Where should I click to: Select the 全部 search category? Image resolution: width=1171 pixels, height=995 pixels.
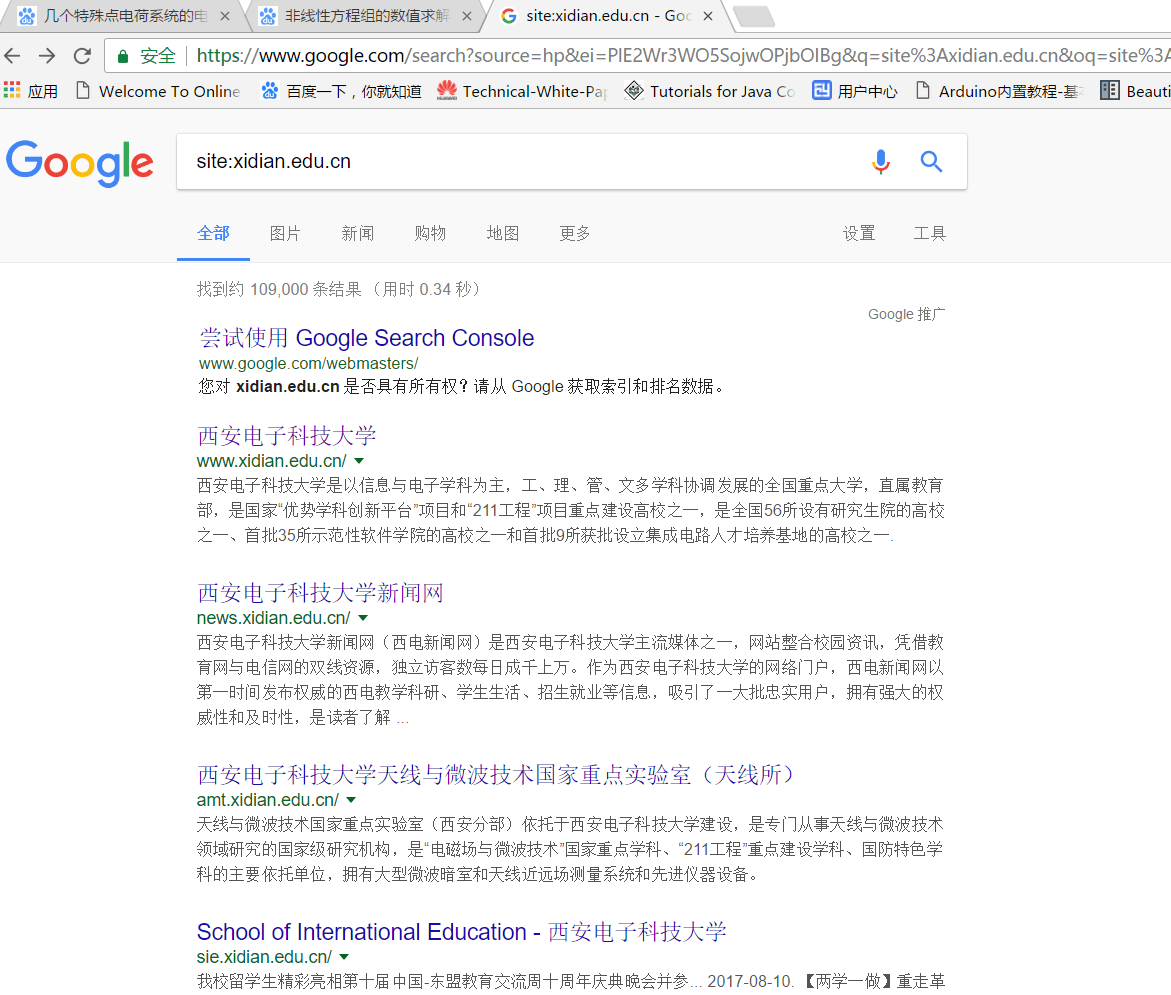[x=213, y=234]
